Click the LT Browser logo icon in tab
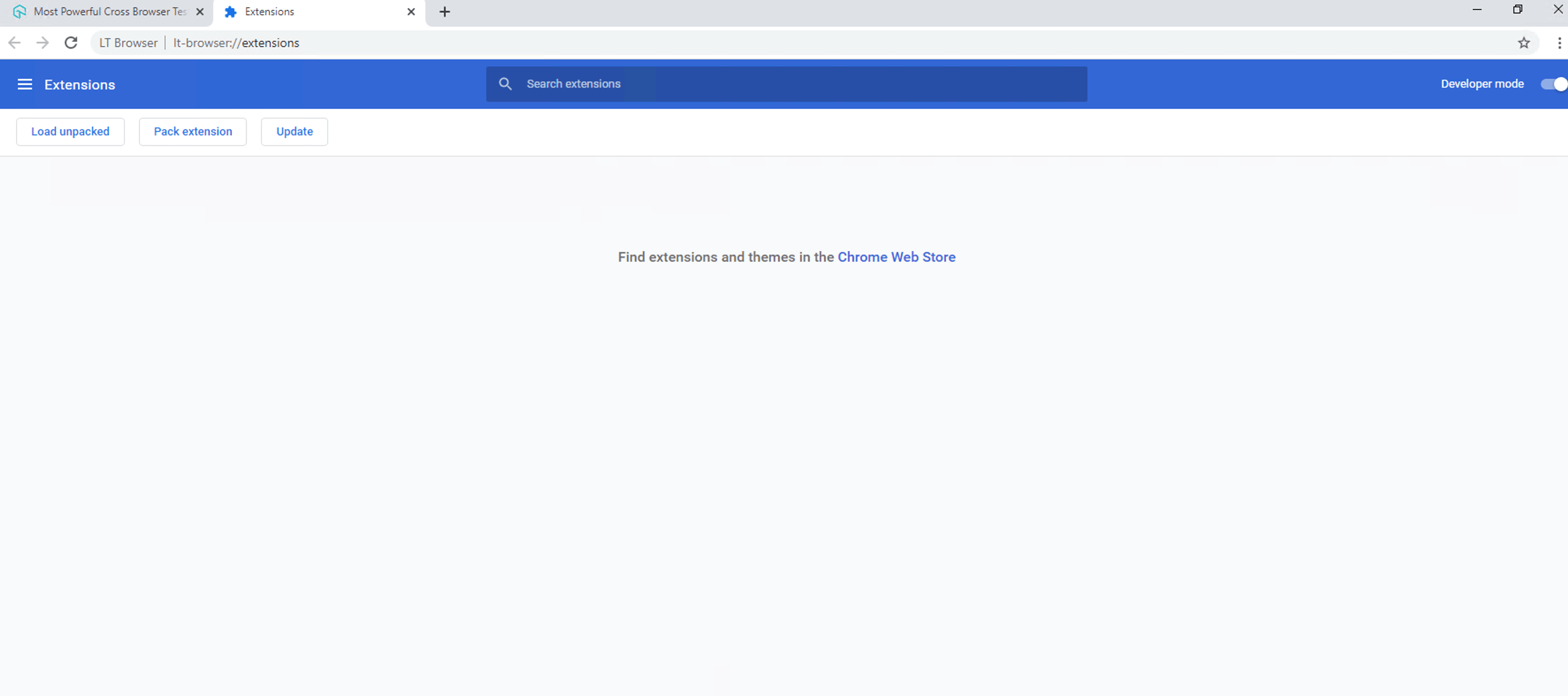Image resolution: width=1568 pixels, height=696 pixels. 19,11
